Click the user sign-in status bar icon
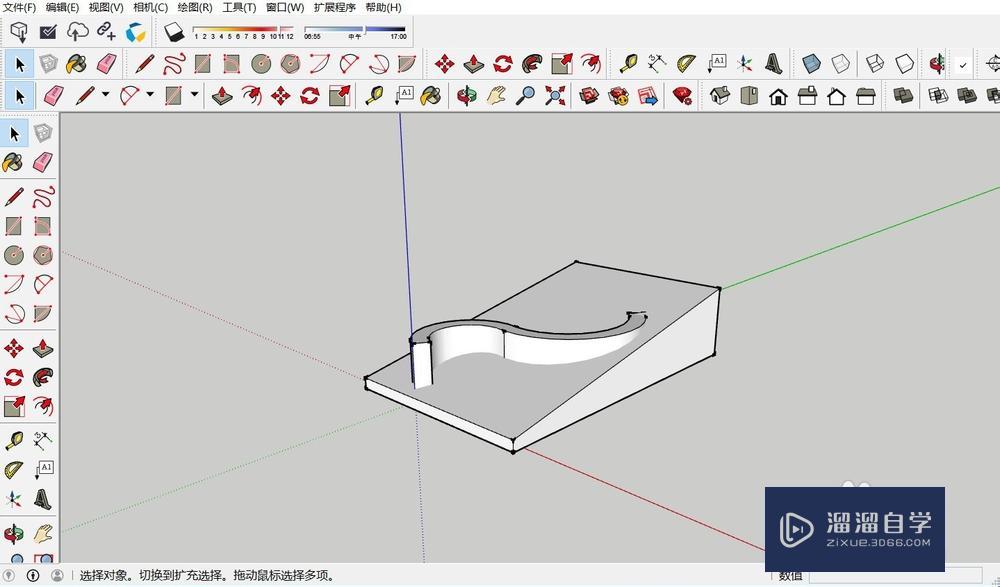This screenshot has height=587, width=1000. tap(57, 576)
